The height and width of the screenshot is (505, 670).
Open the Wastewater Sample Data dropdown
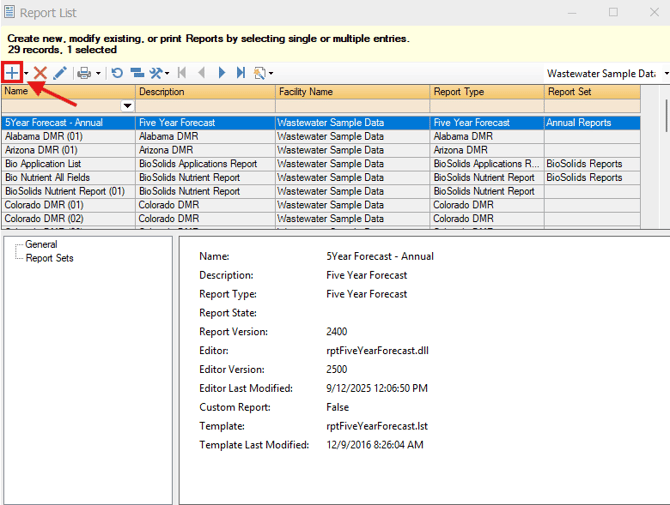click(x=663, y=73)
